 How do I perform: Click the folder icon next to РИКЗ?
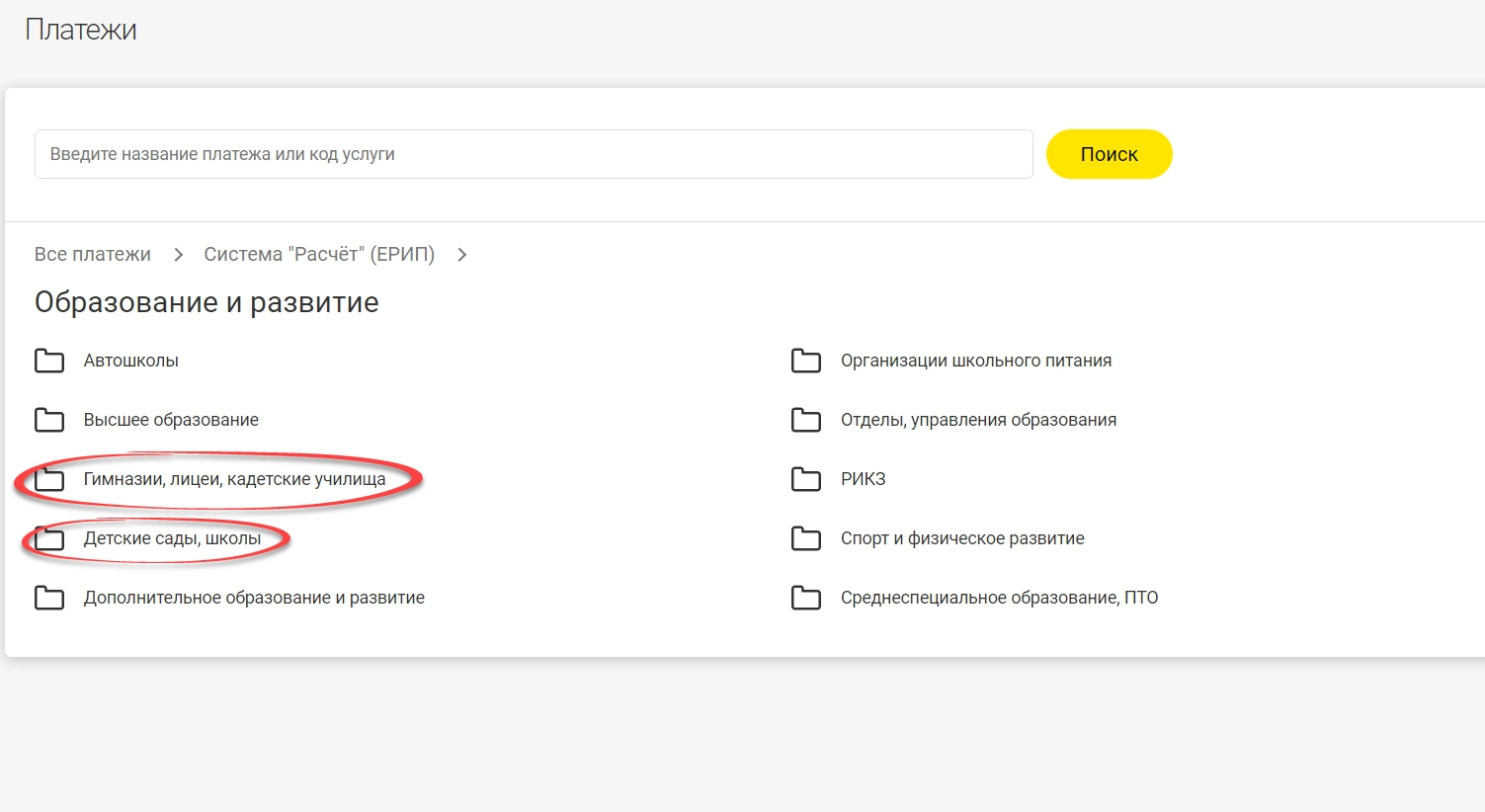pyautogui.click(x=806, y=479)
